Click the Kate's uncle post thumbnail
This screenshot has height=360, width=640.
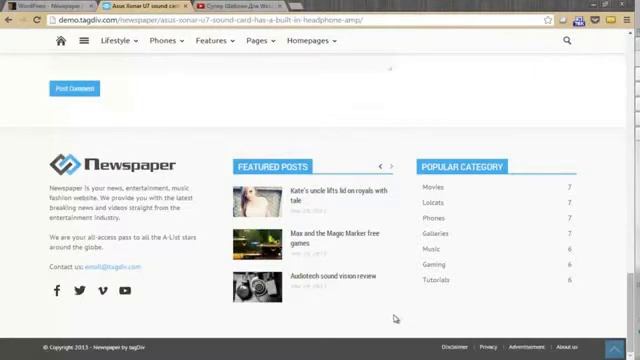pyautogui.click(x=258, y=202)
